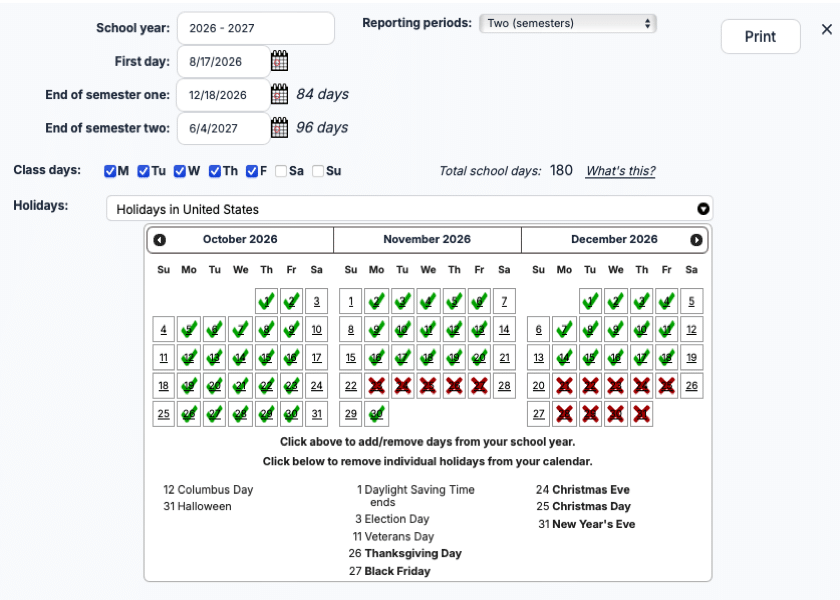Enable the Su class day checkbox
Image resolution: width=840 pixels, height=600 pixels.
[318, 171]
